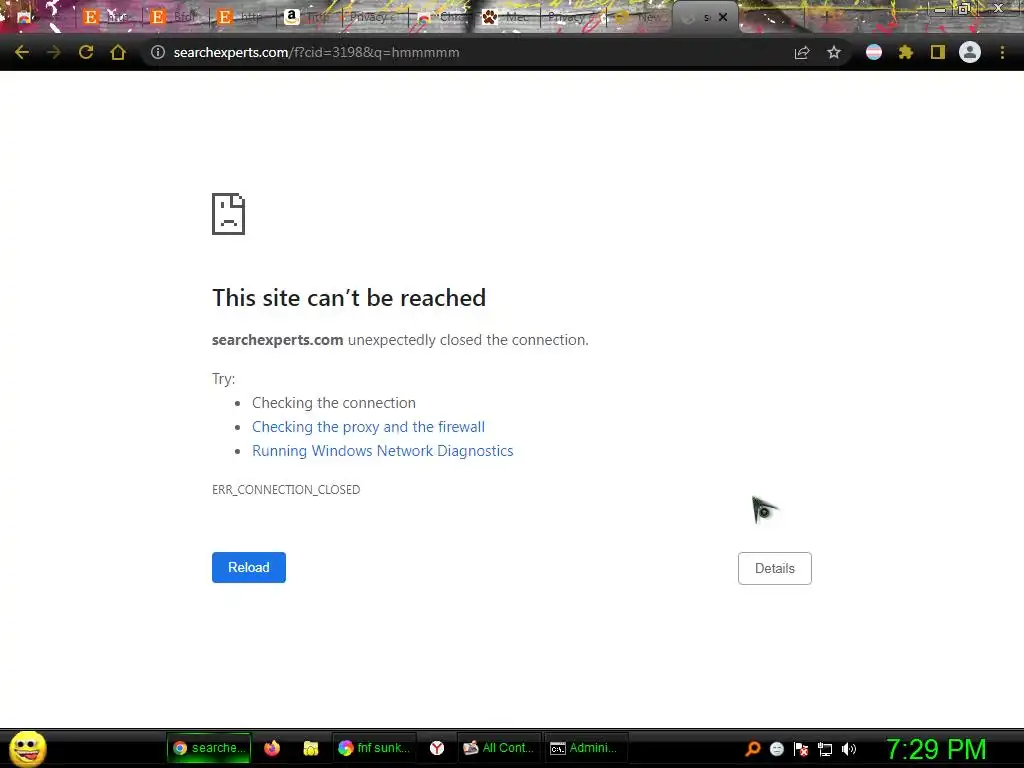Click the smiley face Start button

pos(27,748)
